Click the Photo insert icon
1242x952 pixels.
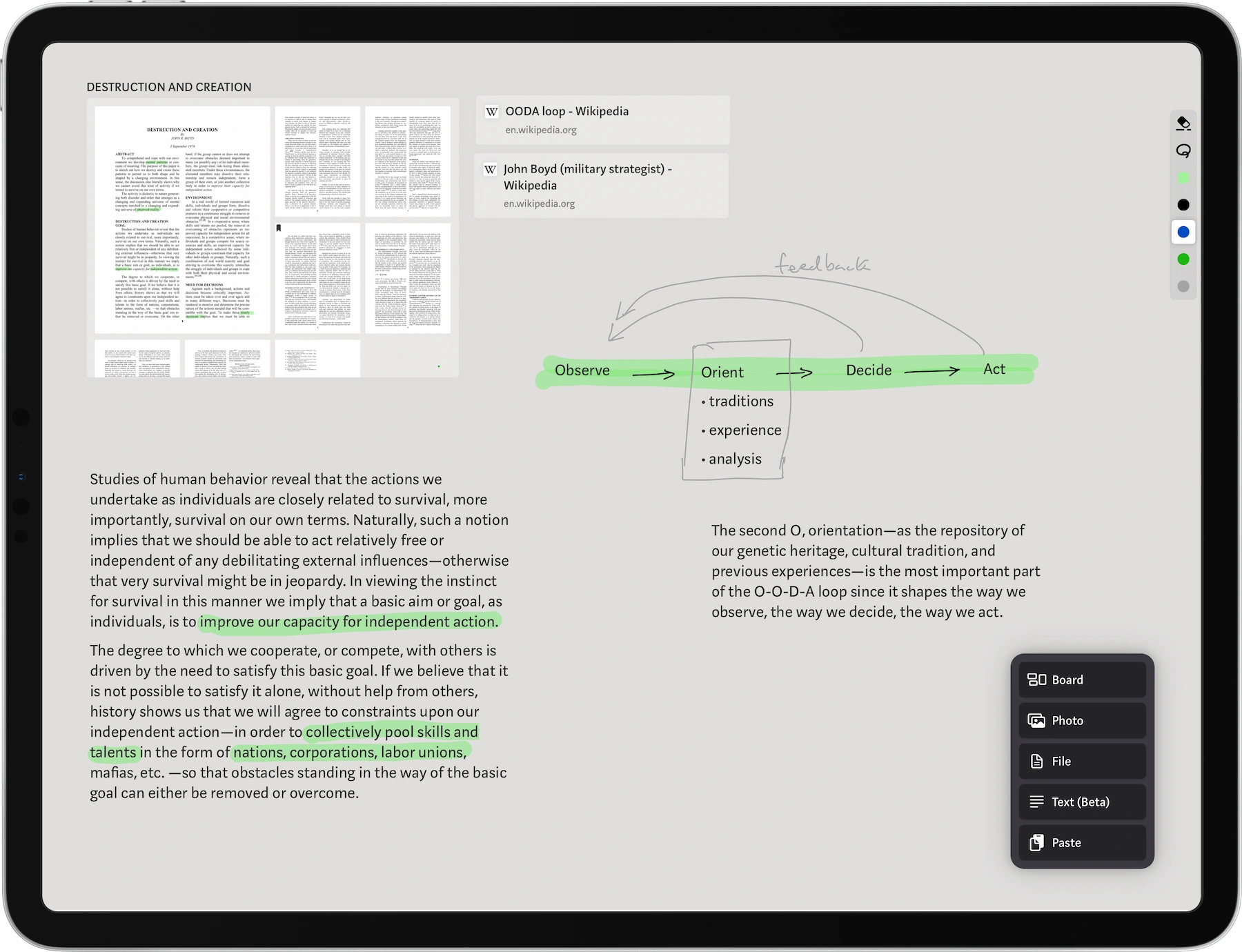pos(1037,720)
